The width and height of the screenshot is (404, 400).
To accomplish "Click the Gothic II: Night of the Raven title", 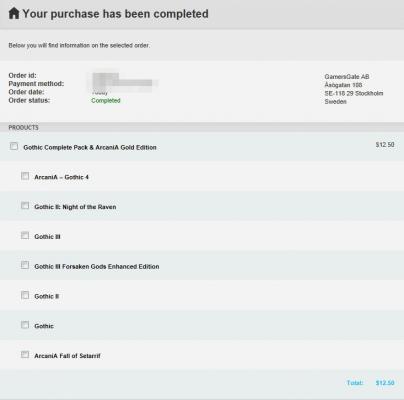I will point(75,207).
